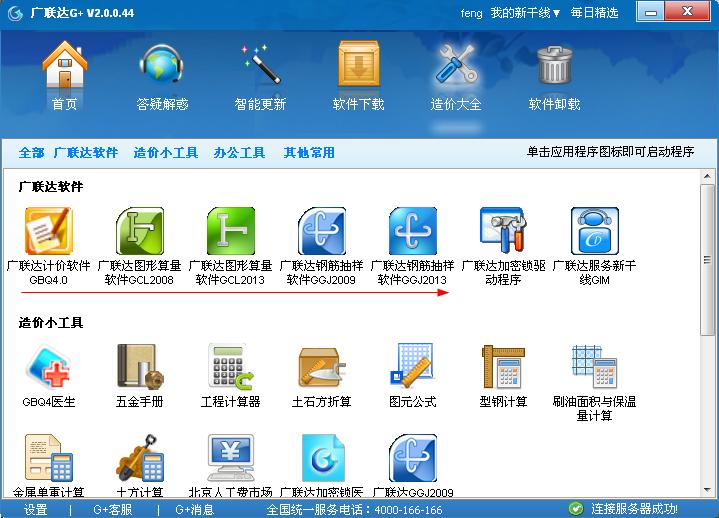Image resolution: width=719 pixels, height=518 pixels.
Task: Launch the 广联达加密锁医 icon
Action: coord(321,458)
